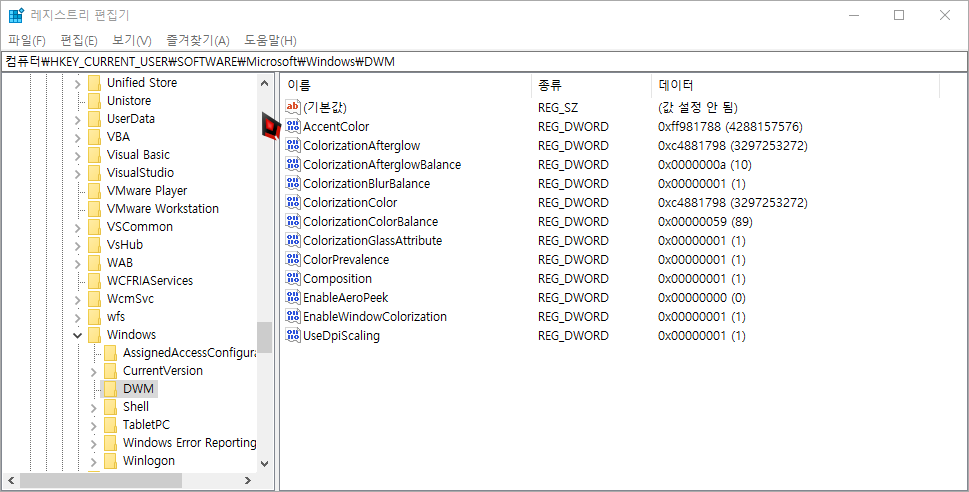Click the CurrentVersion folder icon

(x=110, y=371)
